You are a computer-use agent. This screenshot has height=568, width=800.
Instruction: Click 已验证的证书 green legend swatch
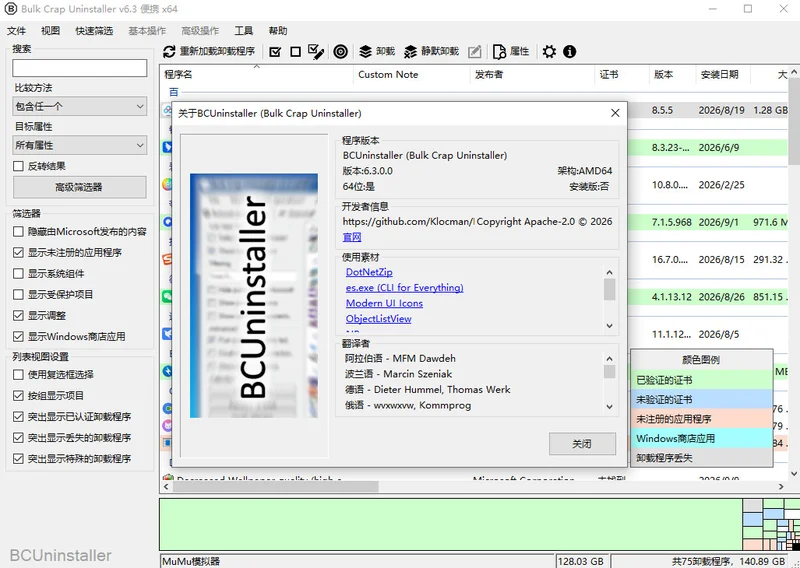click(x=702, y=380)
